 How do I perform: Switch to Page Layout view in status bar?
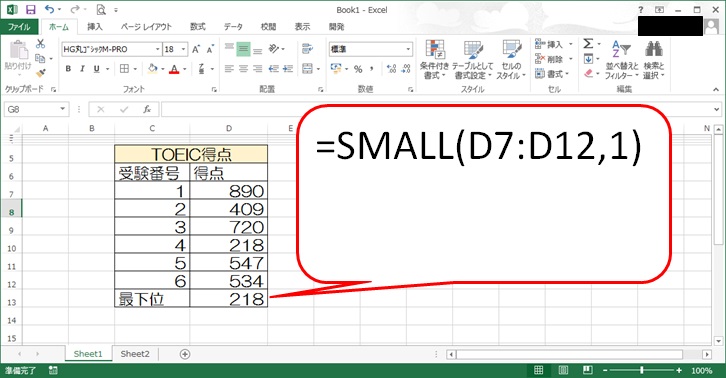[563, 370]
